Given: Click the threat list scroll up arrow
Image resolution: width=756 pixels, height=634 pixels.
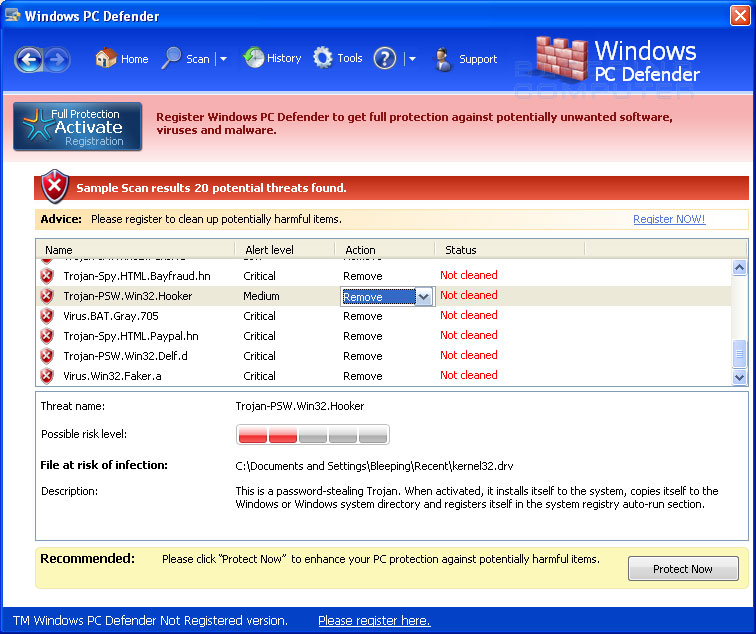Looking at the screenshot, I should click(739, 267).
